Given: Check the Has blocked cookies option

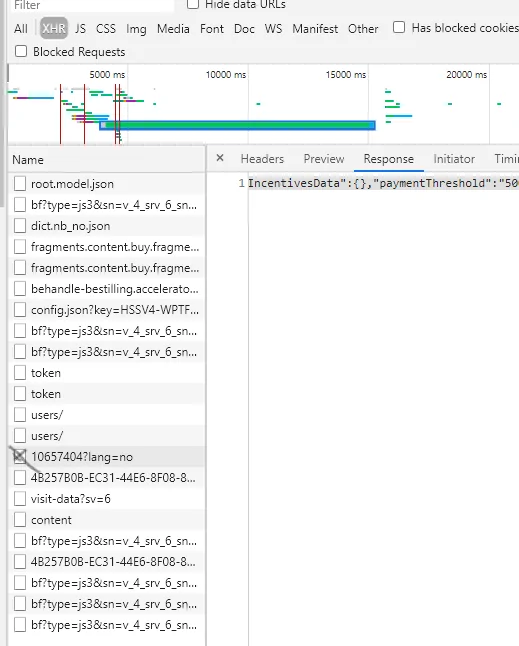Looking at the screenshot, I should (399, 28).
